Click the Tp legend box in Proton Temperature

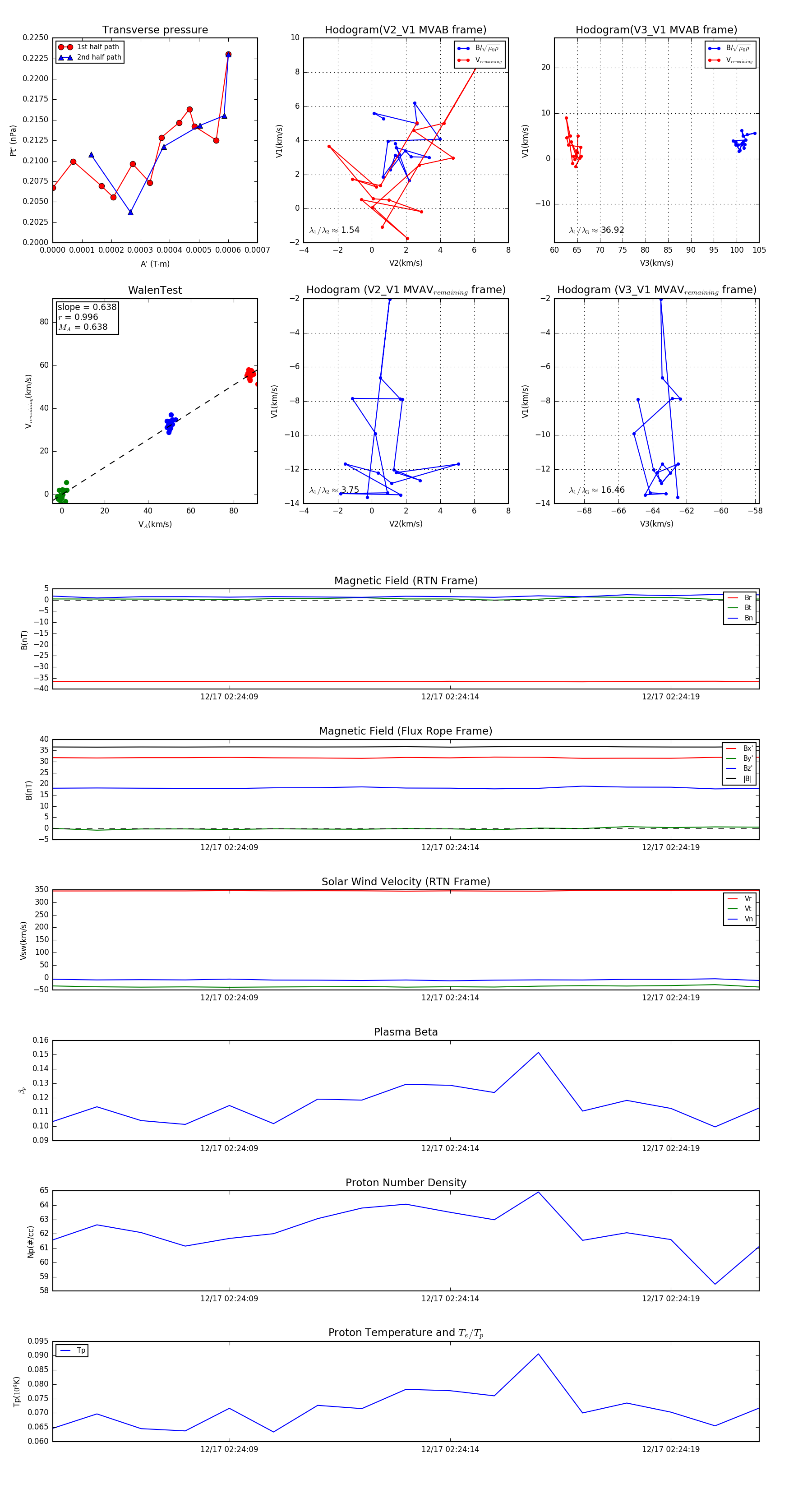(72, 1350)
